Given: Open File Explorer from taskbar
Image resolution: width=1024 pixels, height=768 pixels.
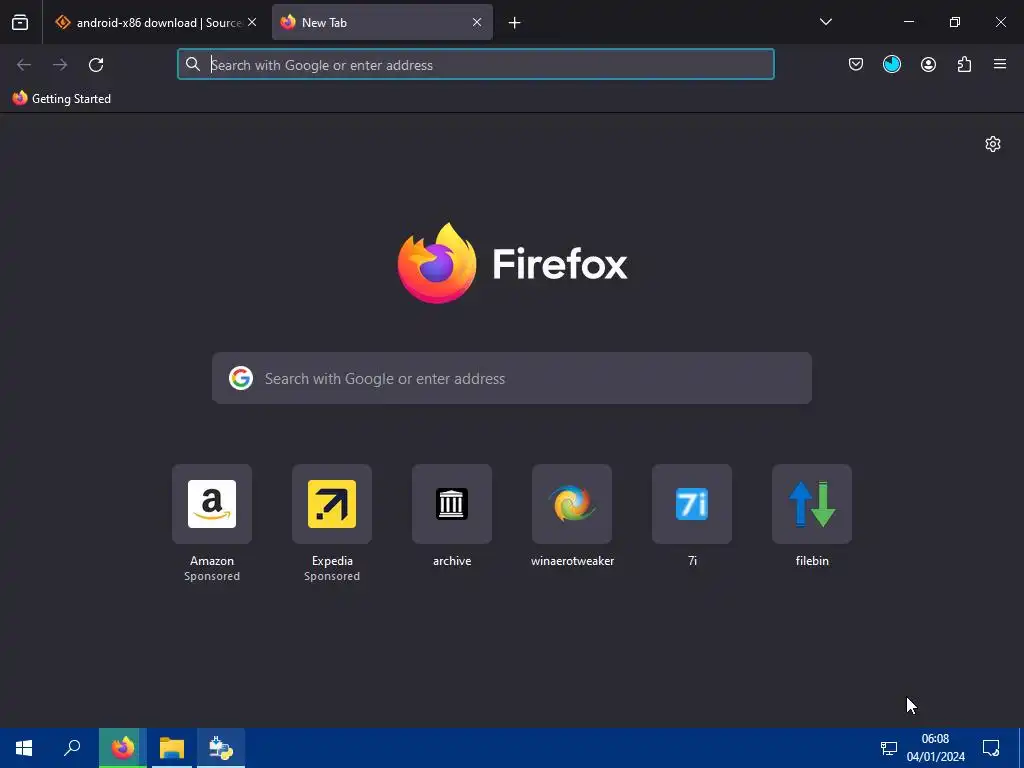Looking at the screenshot, I should coord(172,748).
